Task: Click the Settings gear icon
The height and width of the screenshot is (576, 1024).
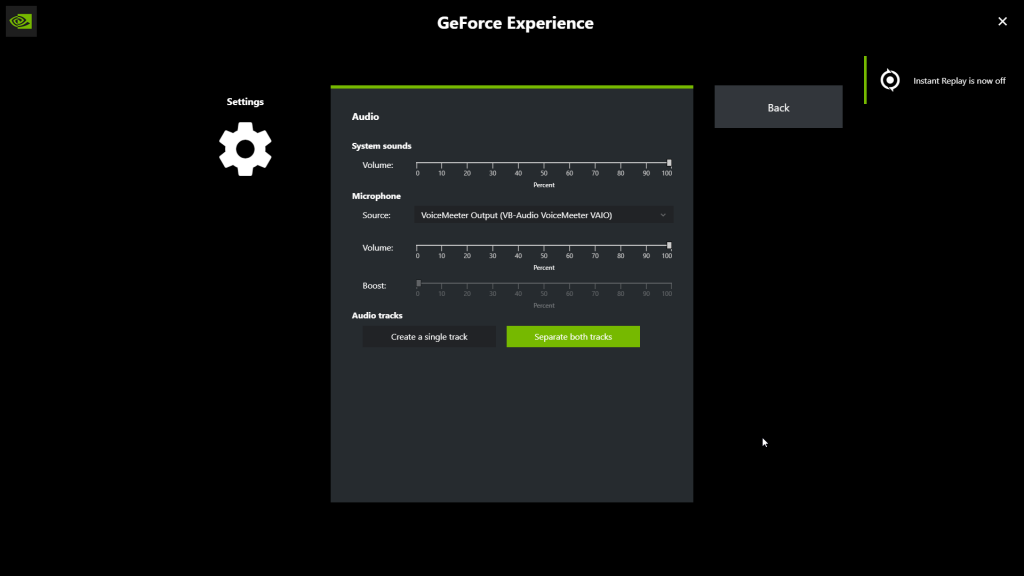Action: pos(245,149)
